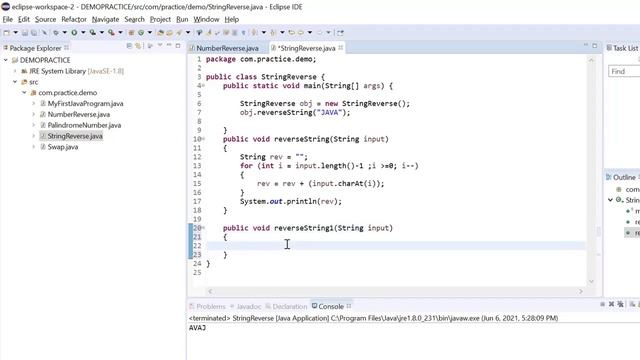Click Collapse All in Package Explorer
This screenshot has height=360, width=640.
[x=129, y=46]
